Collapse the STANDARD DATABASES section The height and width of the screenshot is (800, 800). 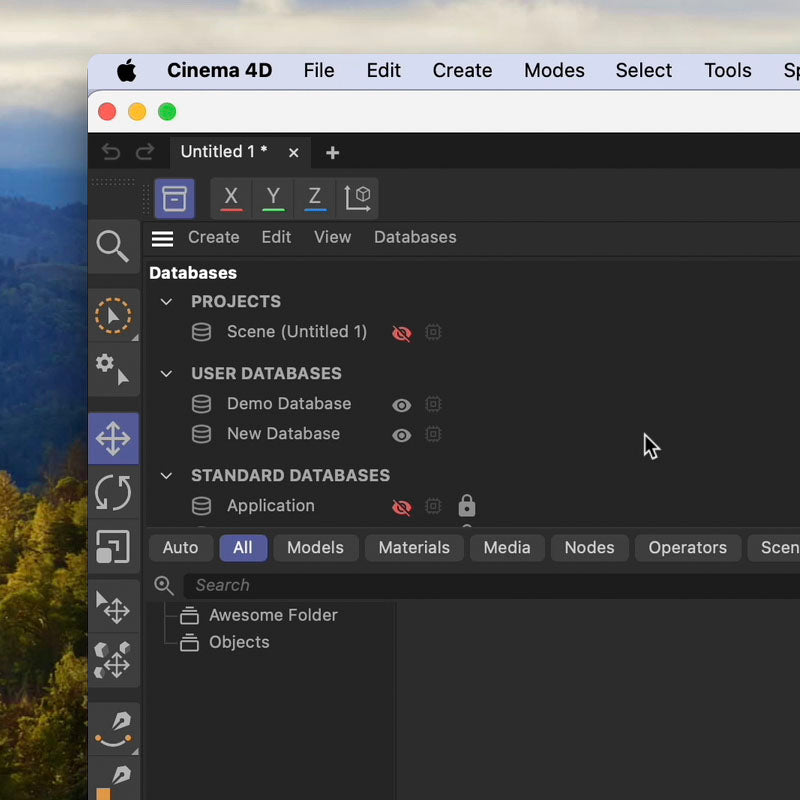coord(166,476)
